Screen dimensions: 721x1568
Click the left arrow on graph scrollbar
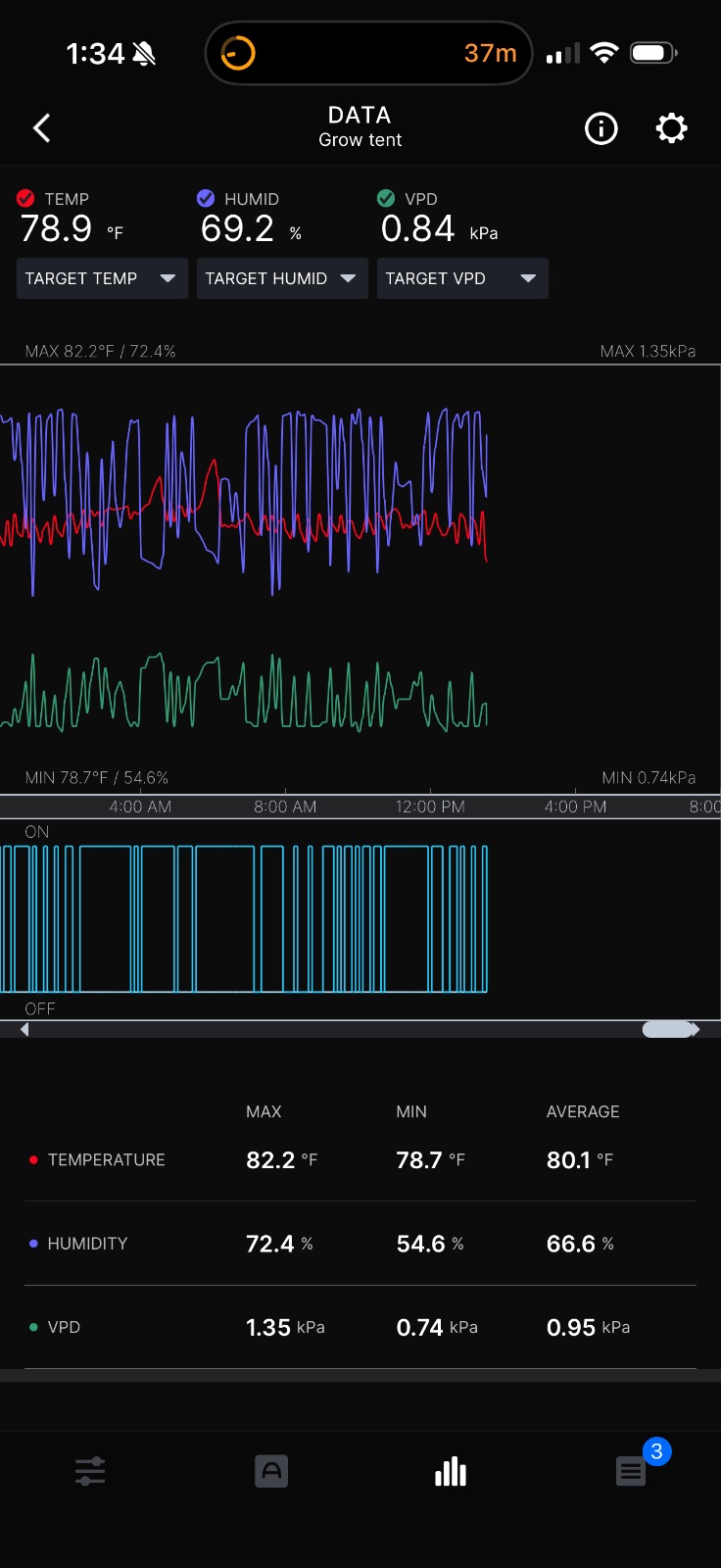(x=24, y=1029)
